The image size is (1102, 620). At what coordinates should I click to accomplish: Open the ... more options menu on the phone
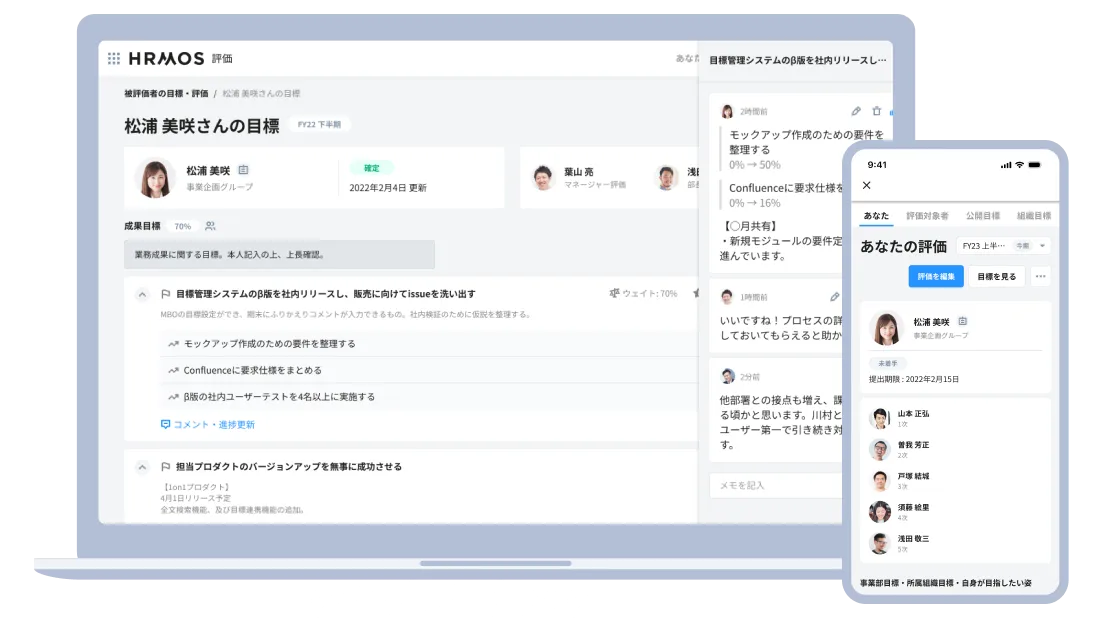1040,276
